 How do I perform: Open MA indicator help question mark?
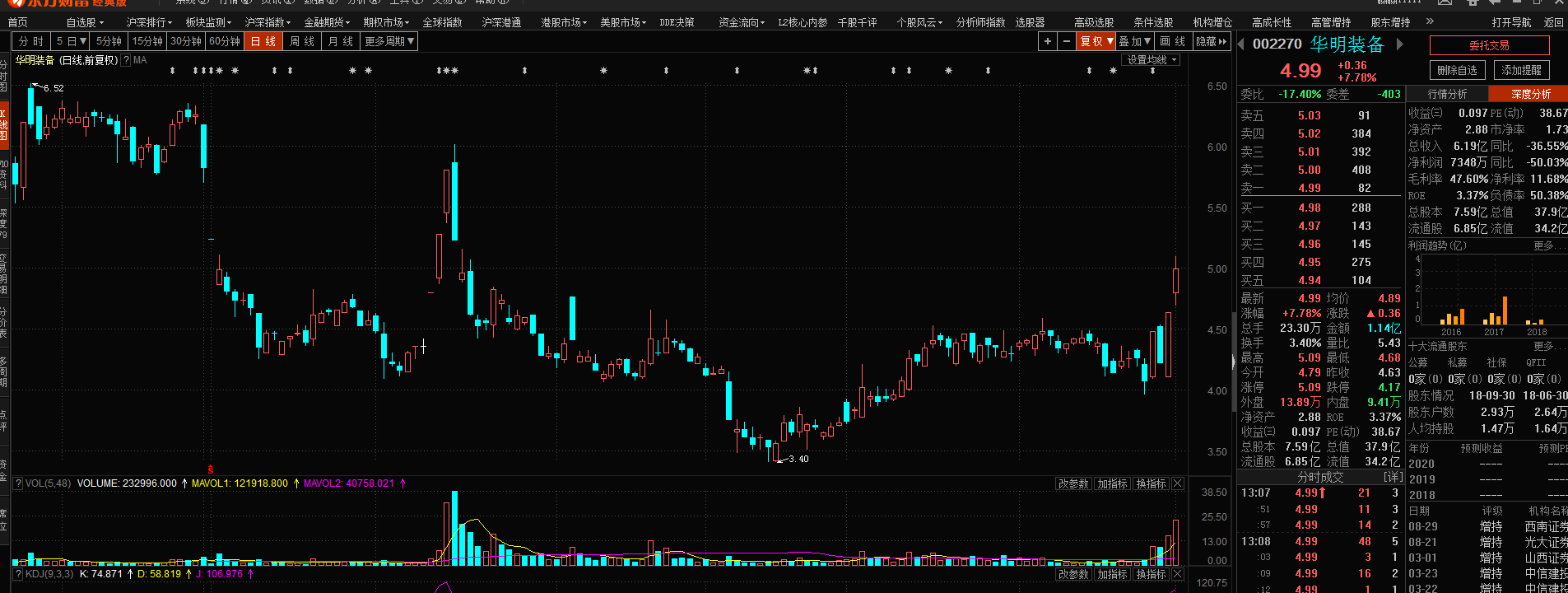pos(126,60)
